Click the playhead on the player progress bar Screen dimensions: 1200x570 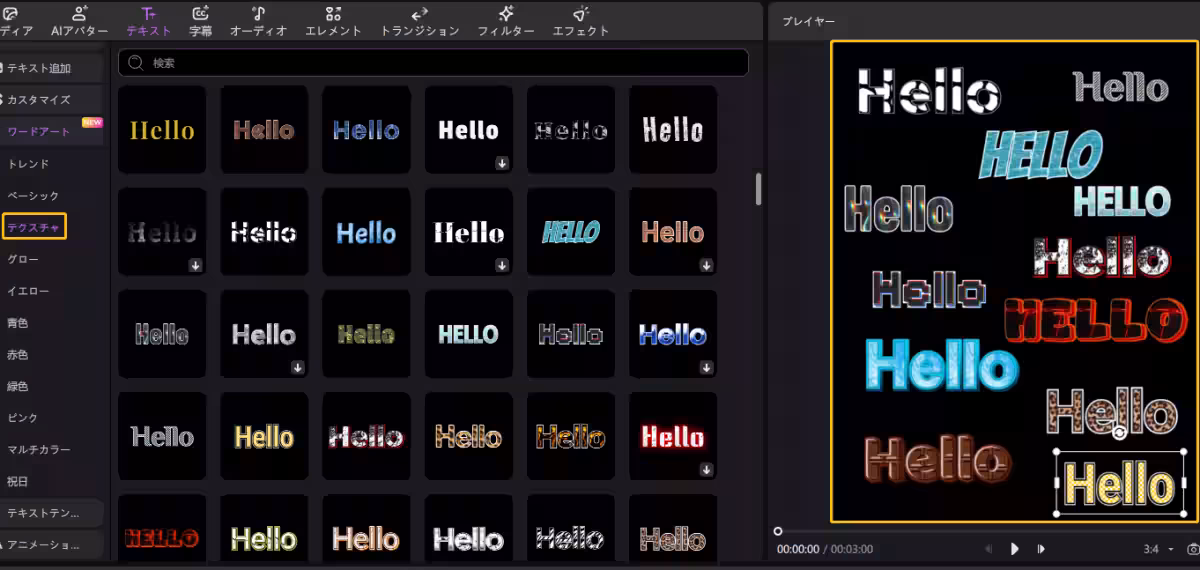[x=778, y=531]
